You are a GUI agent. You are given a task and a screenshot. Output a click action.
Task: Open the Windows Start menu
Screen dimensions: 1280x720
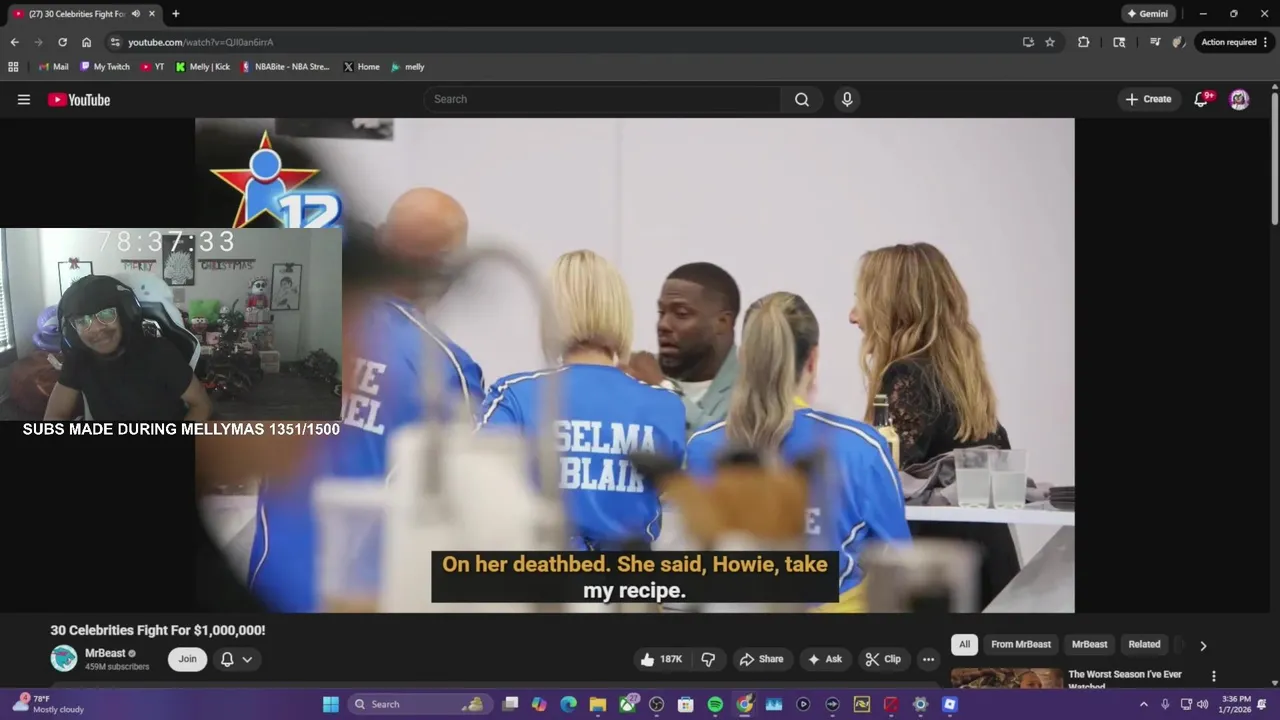(x=331, y=704)
